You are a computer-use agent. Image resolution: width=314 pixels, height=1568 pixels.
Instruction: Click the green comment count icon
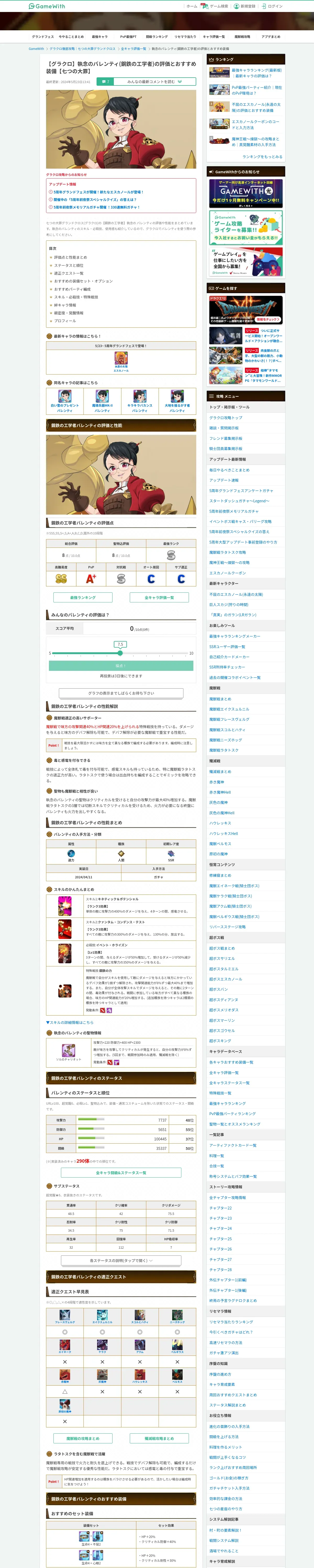coord(105,82)
